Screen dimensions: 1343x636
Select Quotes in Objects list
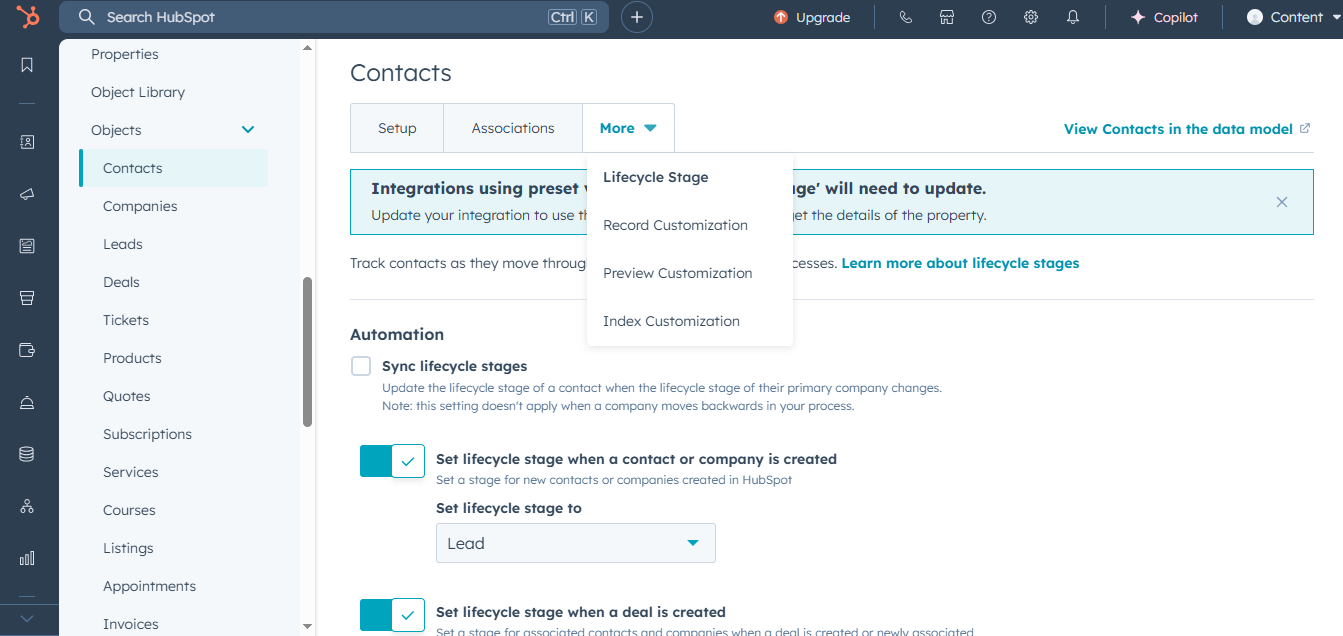click(x=127, y=396)
